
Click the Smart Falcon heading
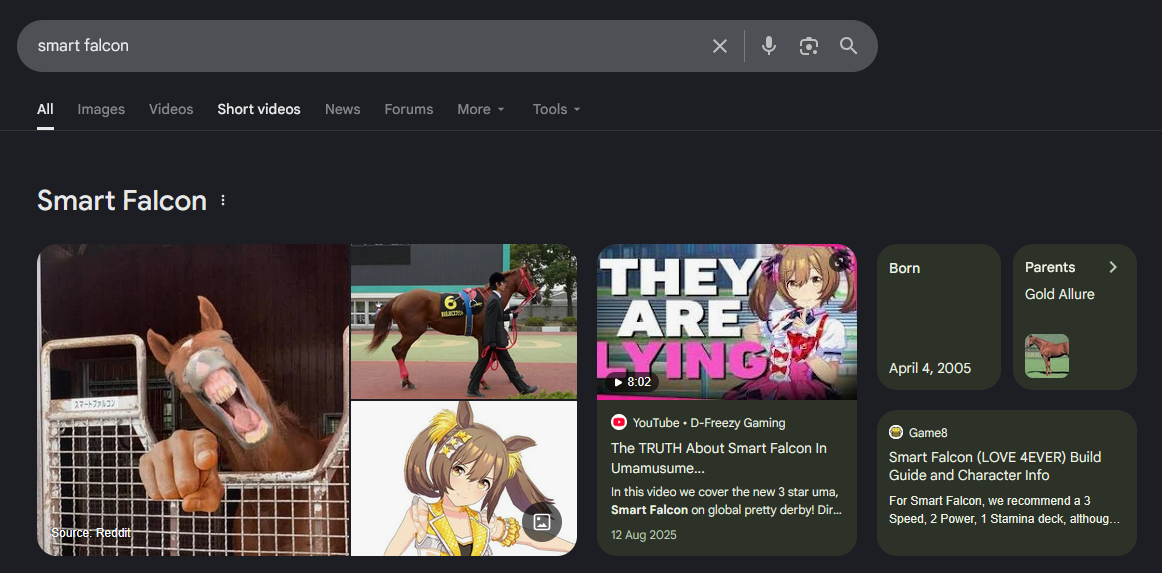coord(122,201)
